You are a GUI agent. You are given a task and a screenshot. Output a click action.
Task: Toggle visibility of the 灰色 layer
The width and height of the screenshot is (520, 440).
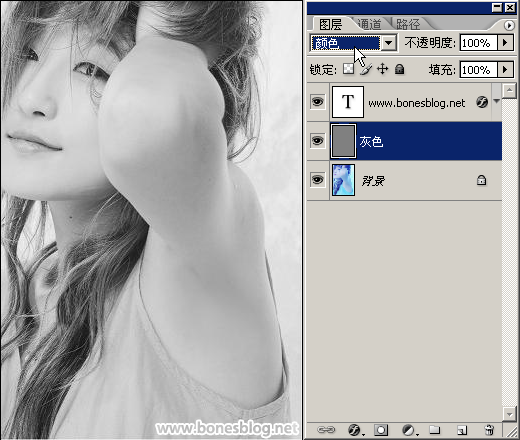click(317, 141)
